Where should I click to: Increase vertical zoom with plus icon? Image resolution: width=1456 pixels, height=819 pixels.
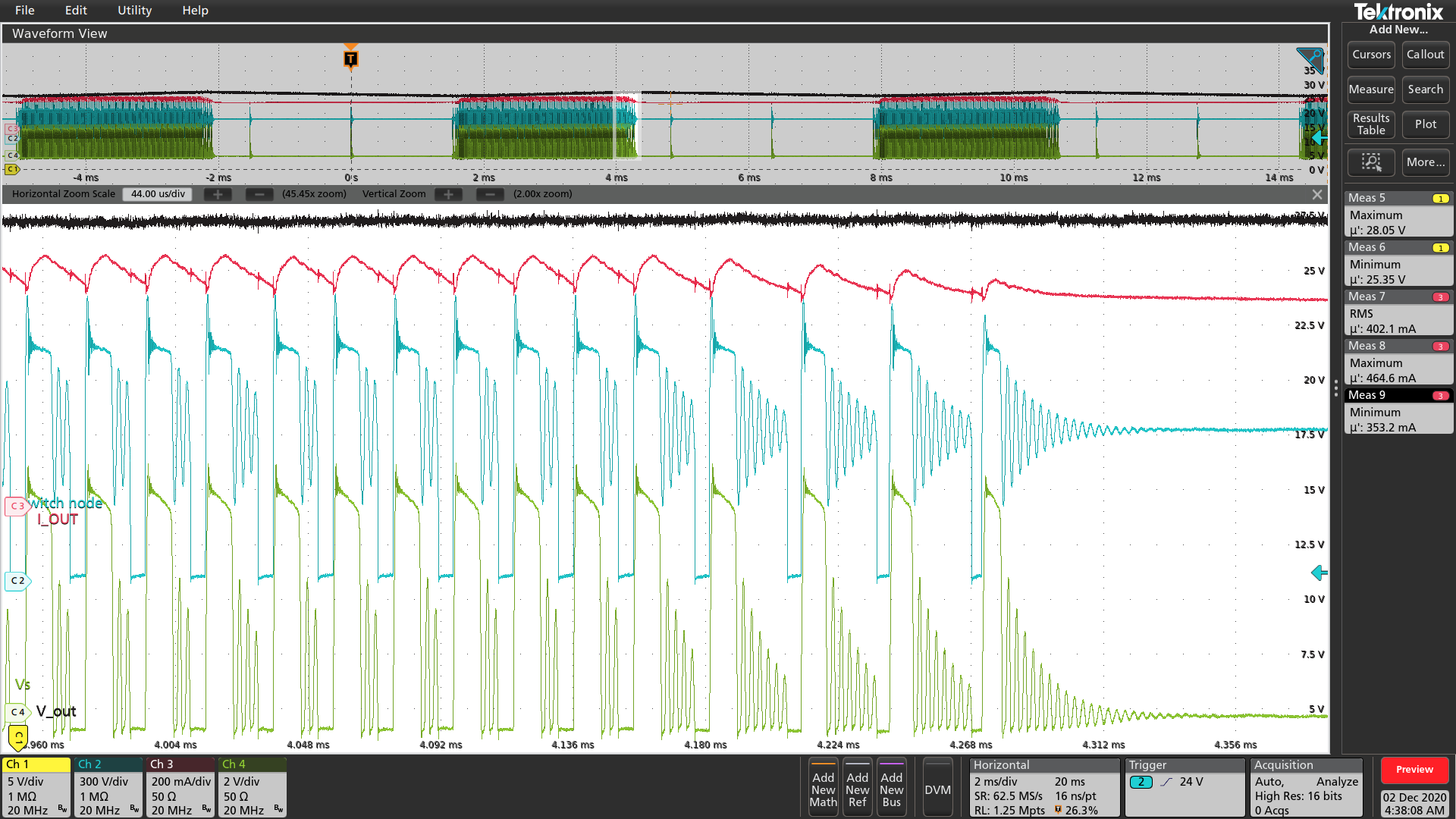[x=448, y=194]
